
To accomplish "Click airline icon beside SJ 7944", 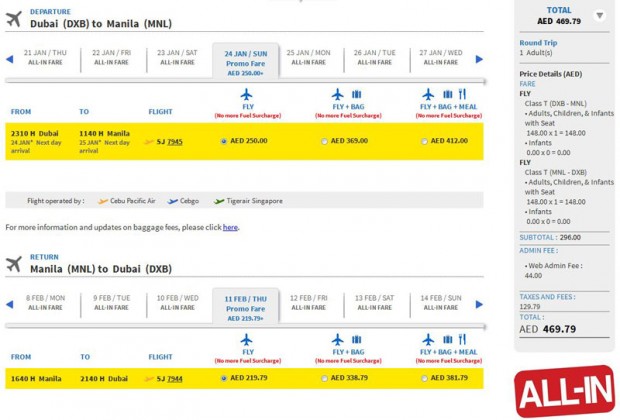I will (149, 379).
